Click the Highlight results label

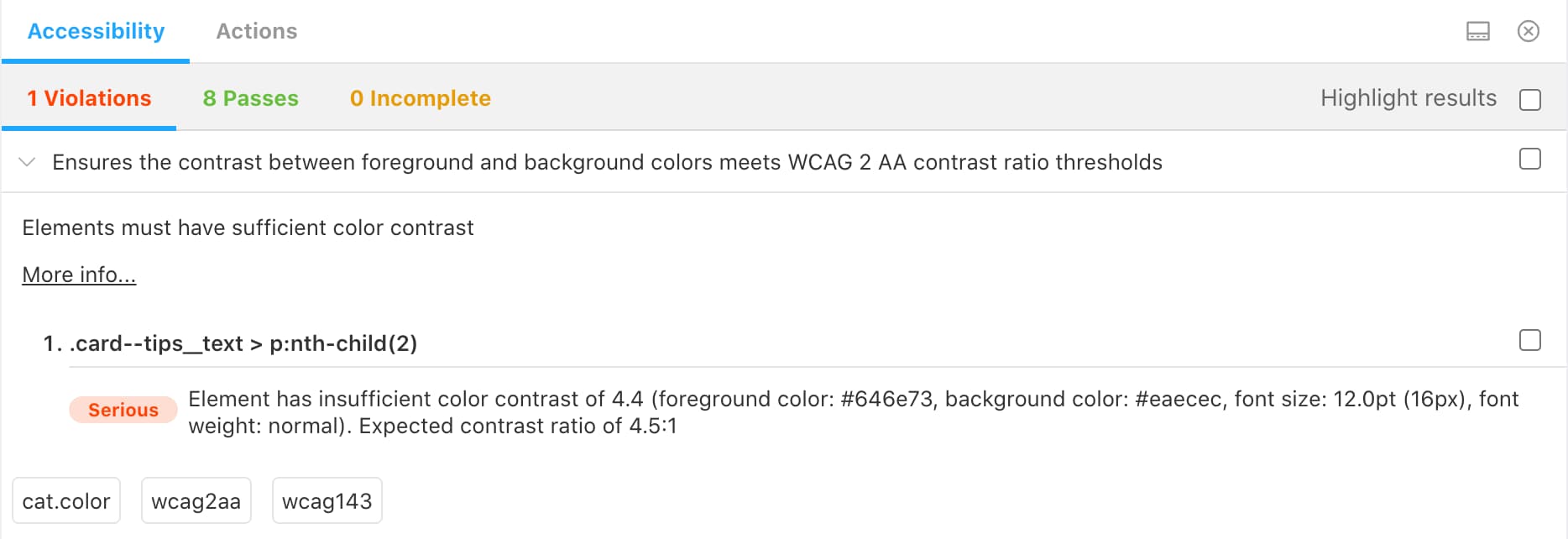[1408, 98]
